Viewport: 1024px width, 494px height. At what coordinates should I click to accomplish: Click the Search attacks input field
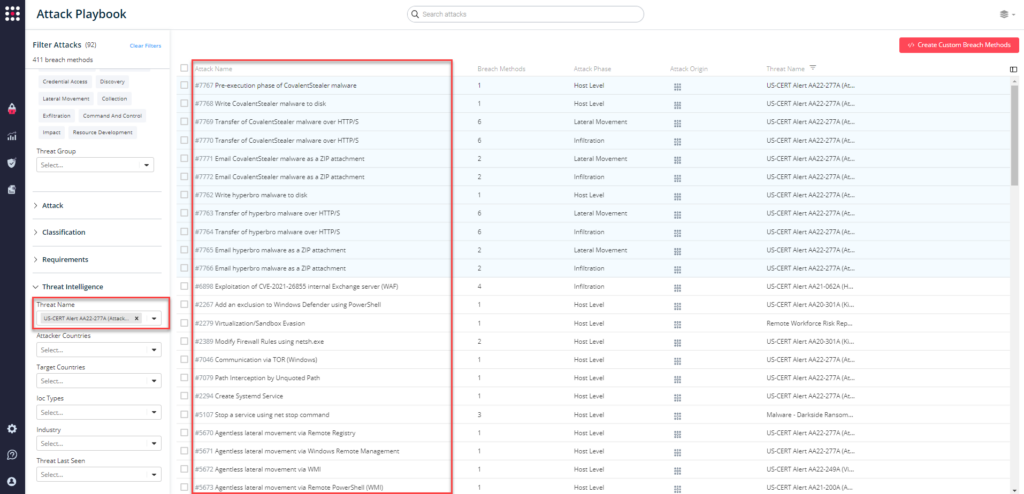click(525, 14)
